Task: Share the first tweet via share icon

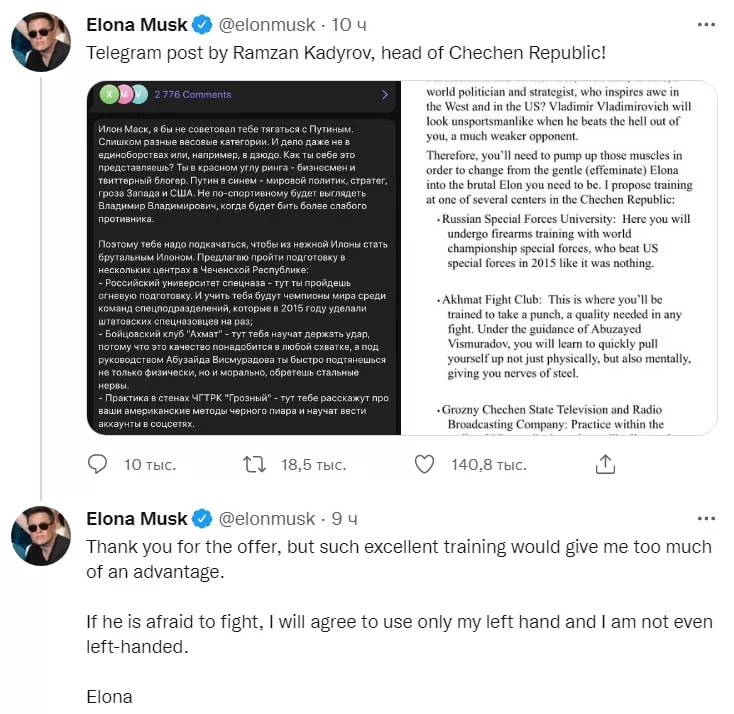Action: tap(605, 464)
